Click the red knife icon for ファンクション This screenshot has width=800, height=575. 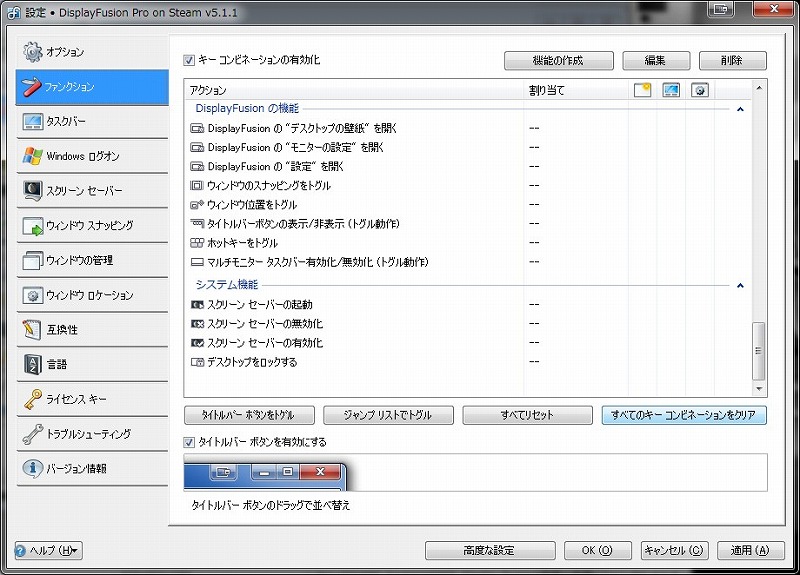click(x=31, y=86)
